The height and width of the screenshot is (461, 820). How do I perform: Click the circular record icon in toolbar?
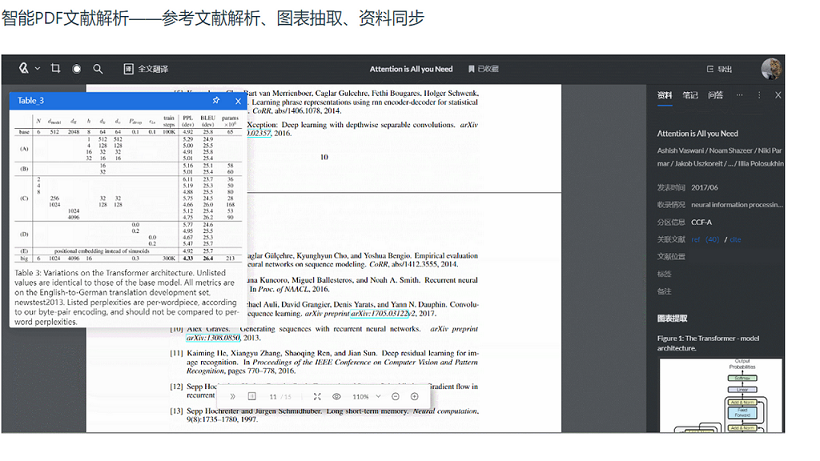(76, 69)
